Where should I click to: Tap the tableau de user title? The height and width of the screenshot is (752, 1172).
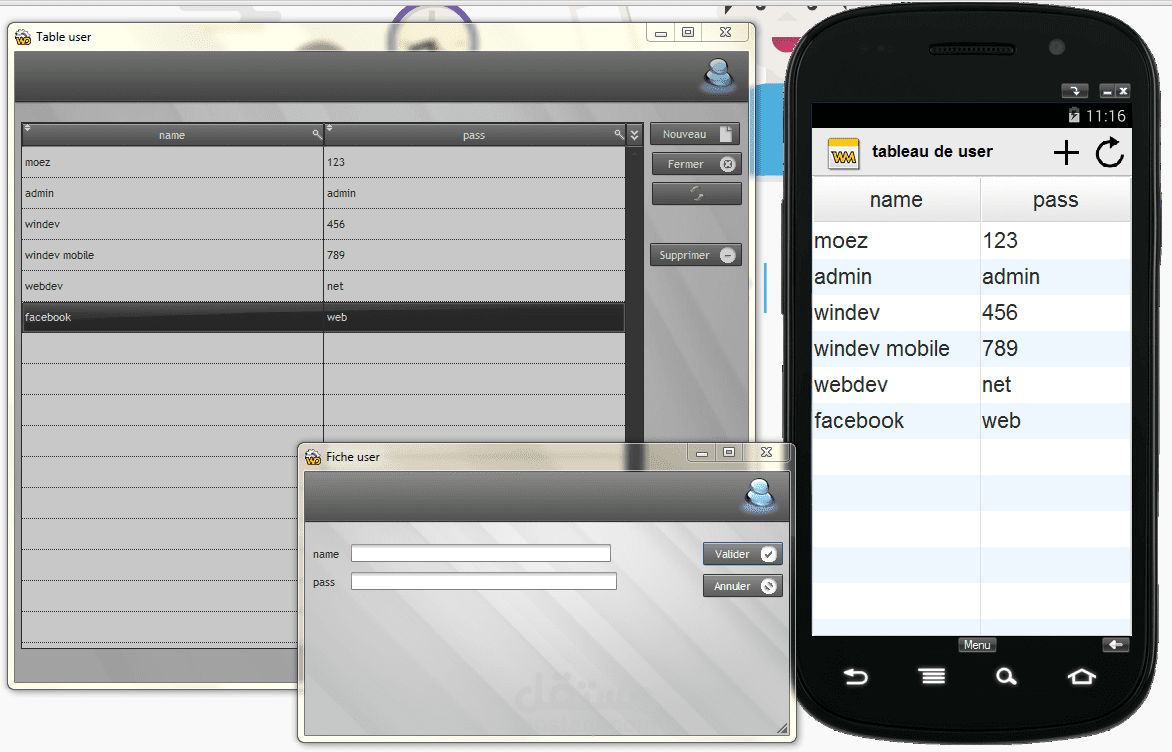point(932,152)
